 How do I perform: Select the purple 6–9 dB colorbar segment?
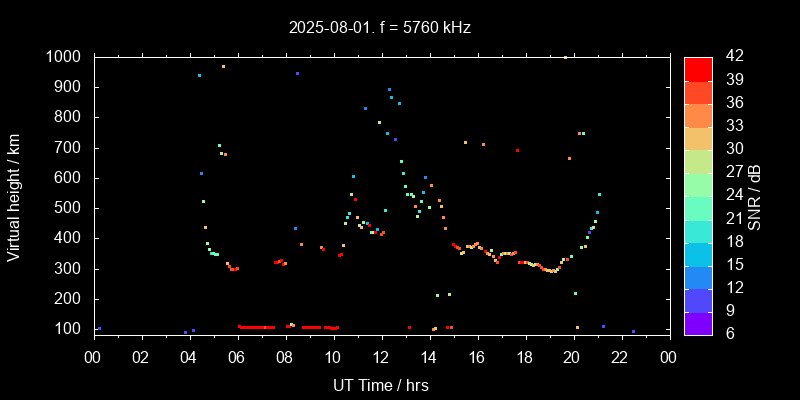pos(698,322)
